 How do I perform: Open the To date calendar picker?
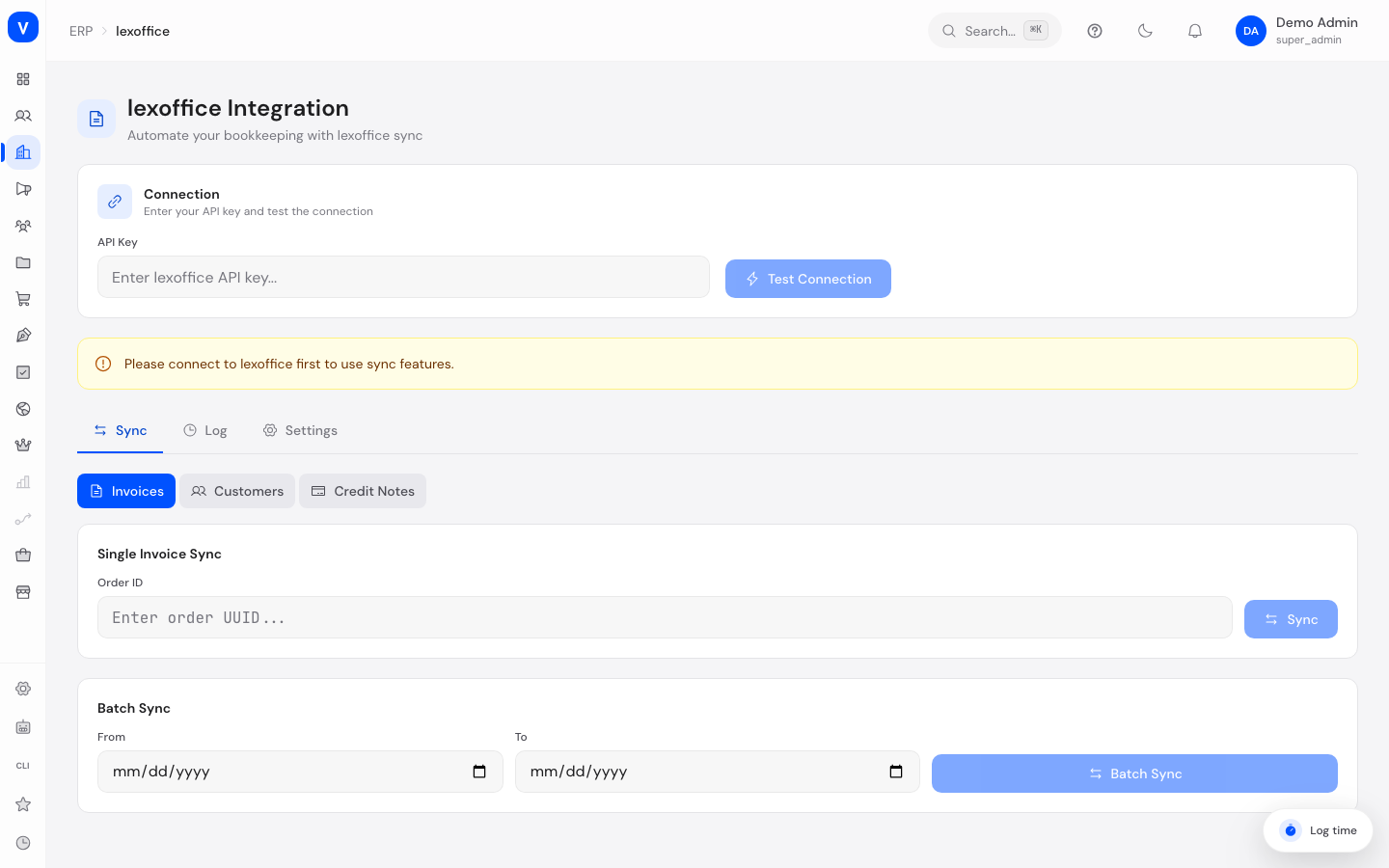[896, 772]
